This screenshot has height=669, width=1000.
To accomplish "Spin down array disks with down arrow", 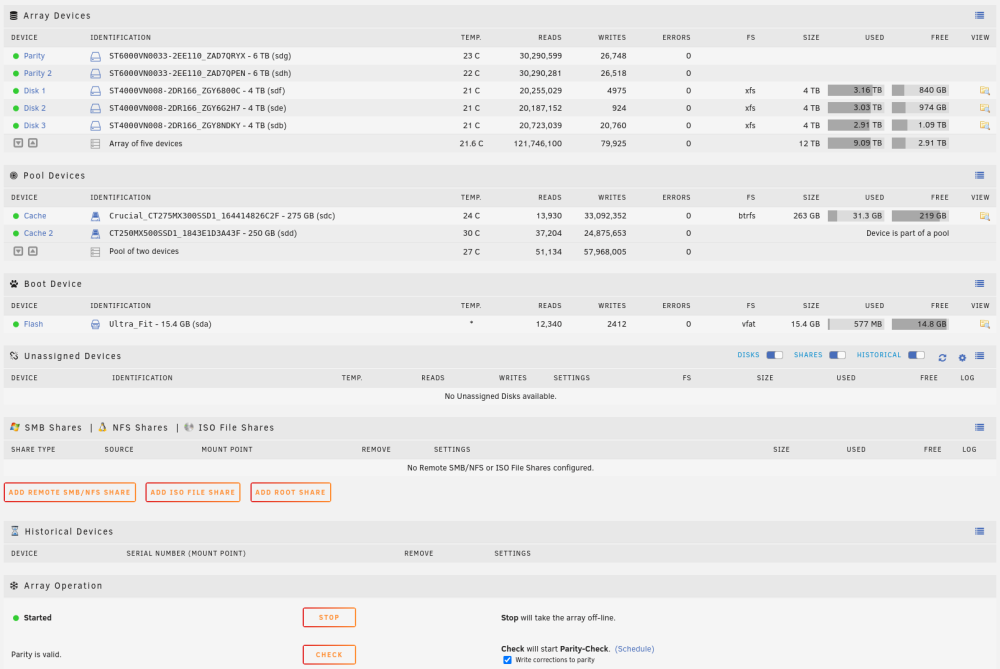I will tap(18, 143).
